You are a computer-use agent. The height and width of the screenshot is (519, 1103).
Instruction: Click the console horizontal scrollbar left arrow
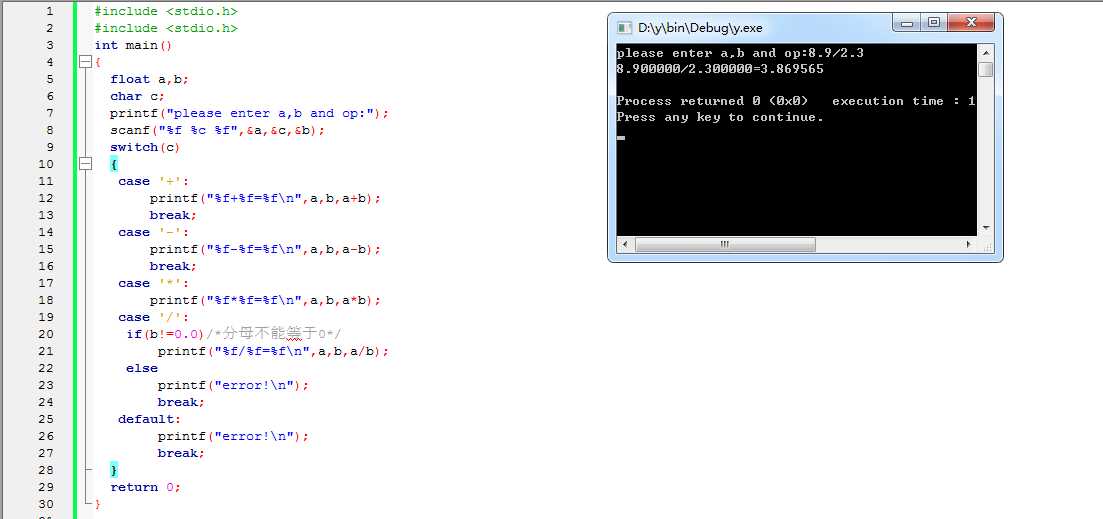624,245
